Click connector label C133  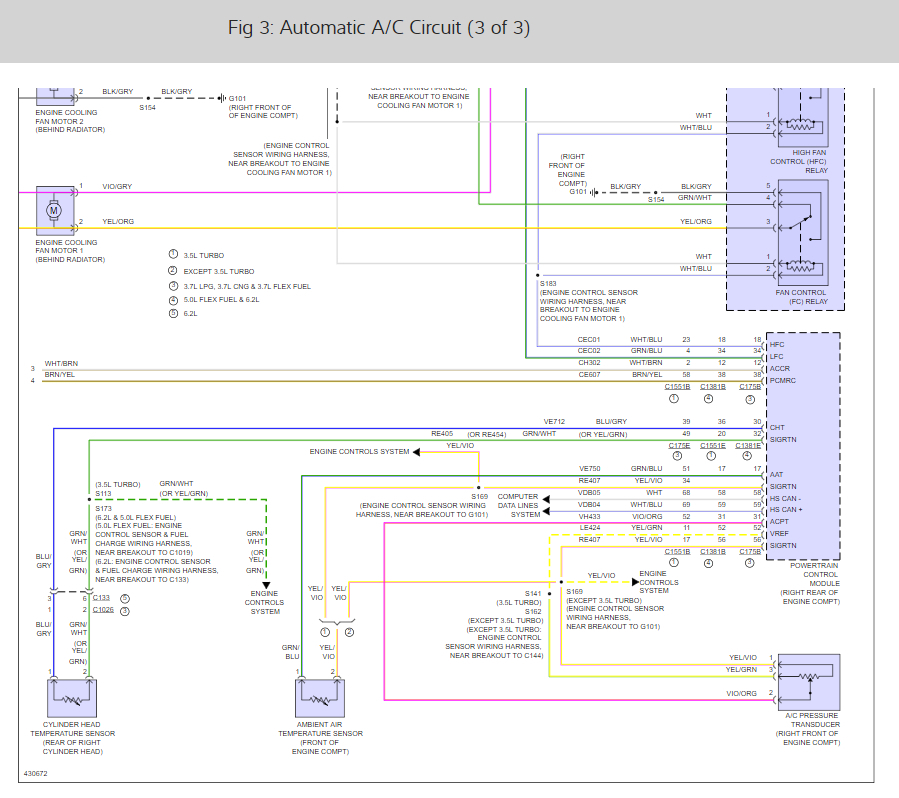(101, 597)
